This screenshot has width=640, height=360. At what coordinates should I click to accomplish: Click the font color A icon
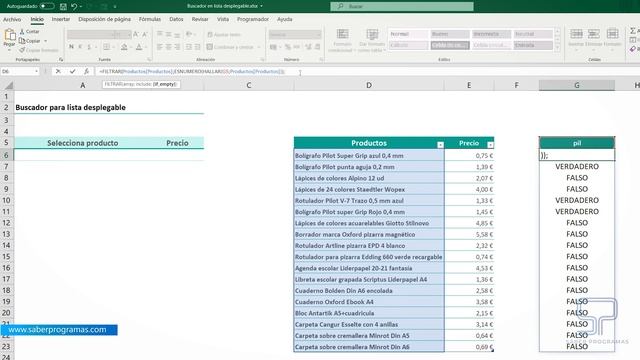pos(139,47)
